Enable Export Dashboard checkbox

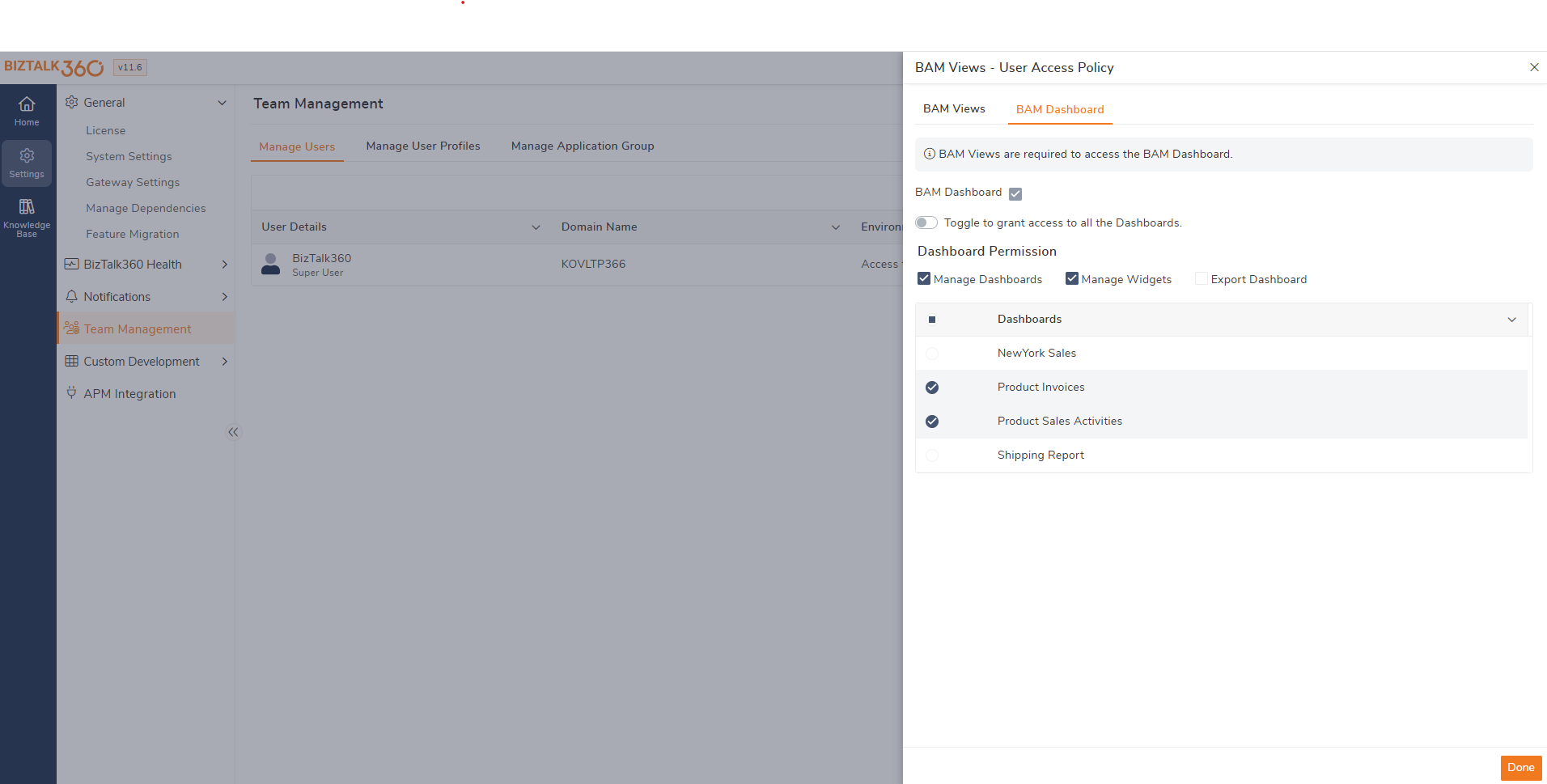coord(1202,279)
